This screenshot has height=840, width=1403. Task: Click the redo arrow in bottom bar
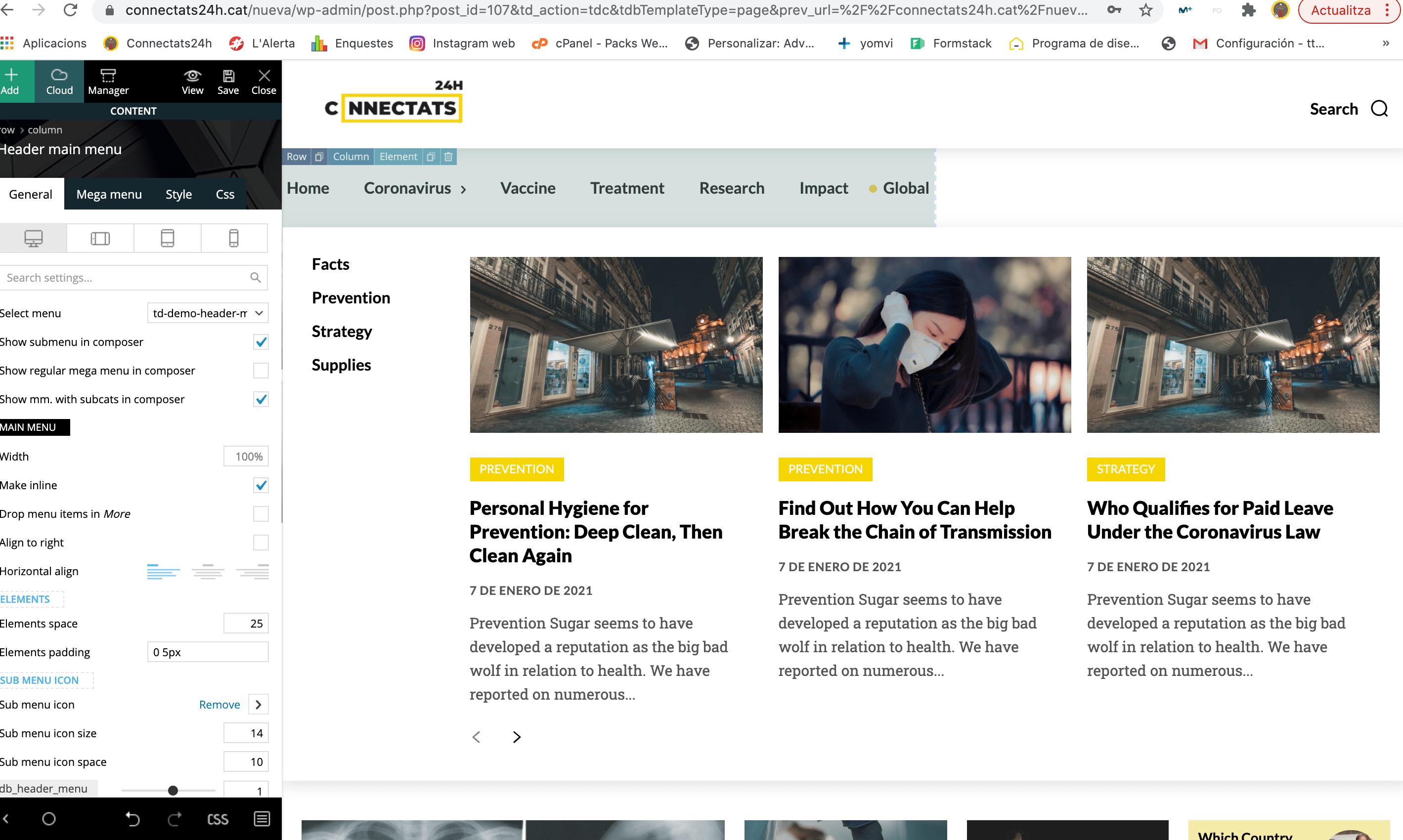click(x=175, y=818)
